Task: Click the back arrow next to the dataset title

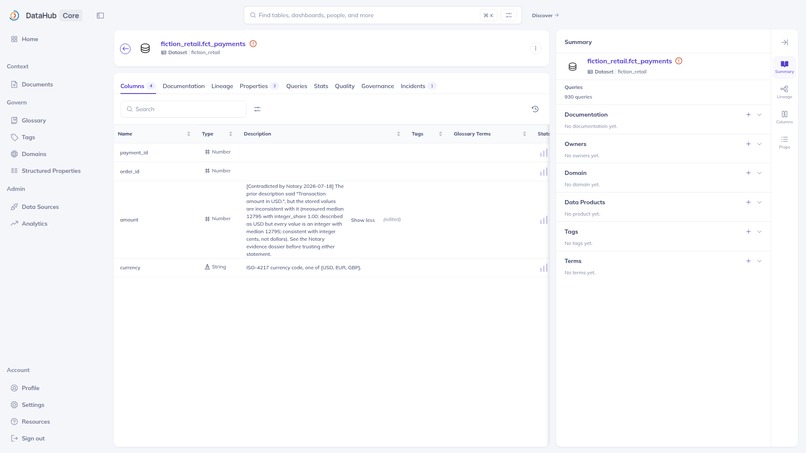Action: [125, 48]
